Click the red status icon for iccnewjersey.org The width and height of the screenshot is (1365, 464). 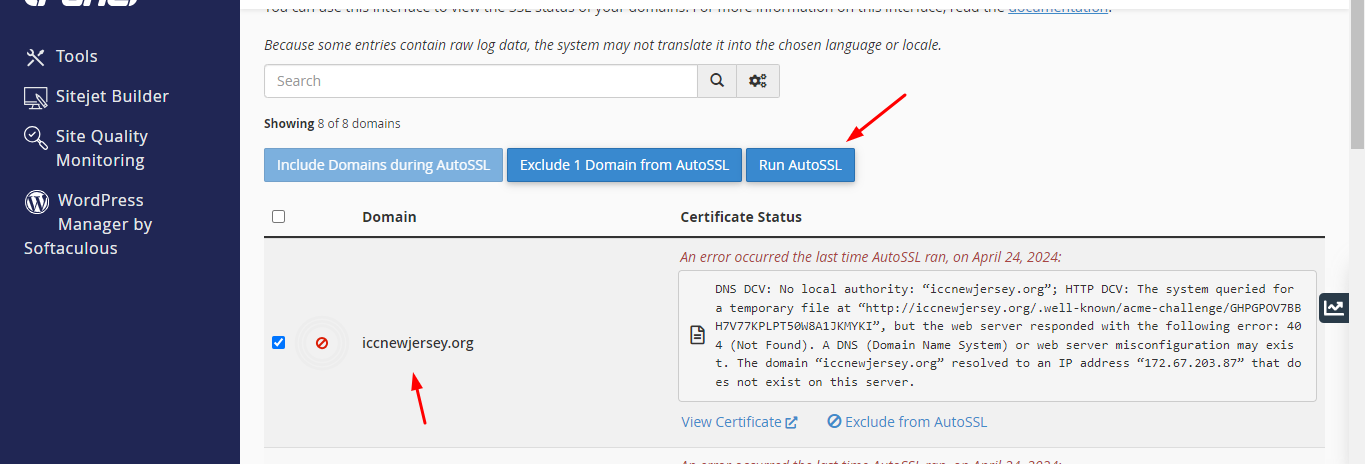pos(322,342)
